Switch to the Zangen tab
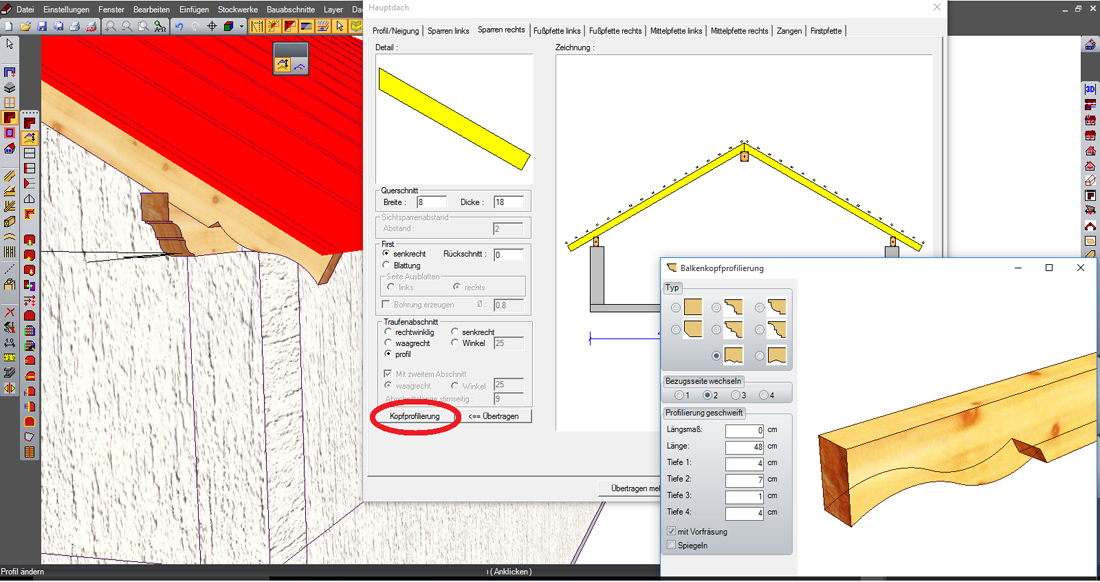Viewport: 1100px width, 582px height. pyautogui.click(x=789, y=31)
